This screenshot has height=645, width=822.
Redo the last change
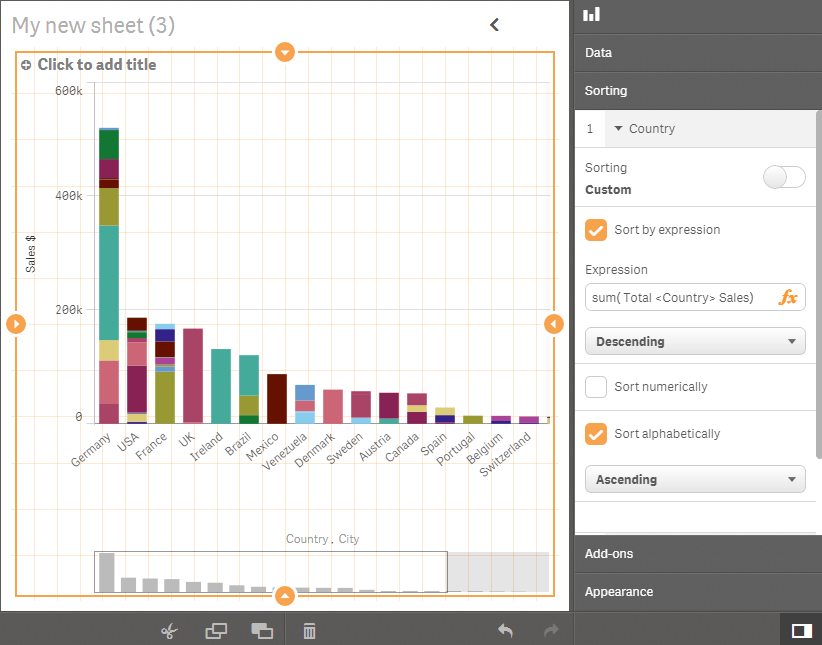(549, 631)
